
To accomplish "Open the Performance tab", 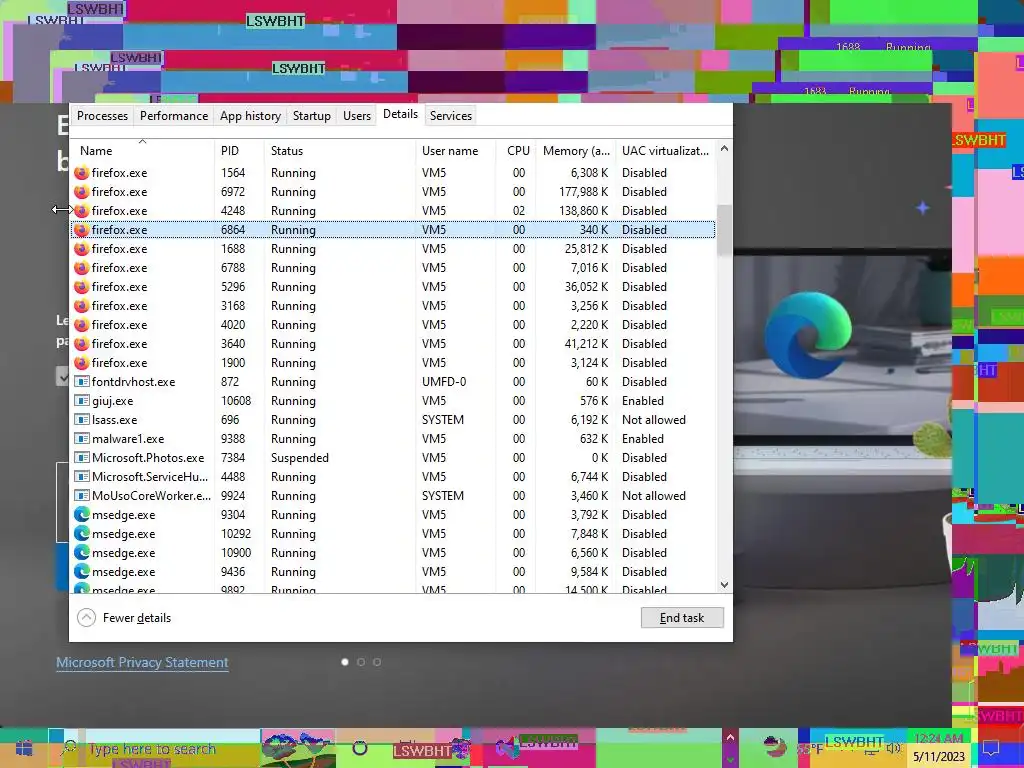I will pos(174,116).
